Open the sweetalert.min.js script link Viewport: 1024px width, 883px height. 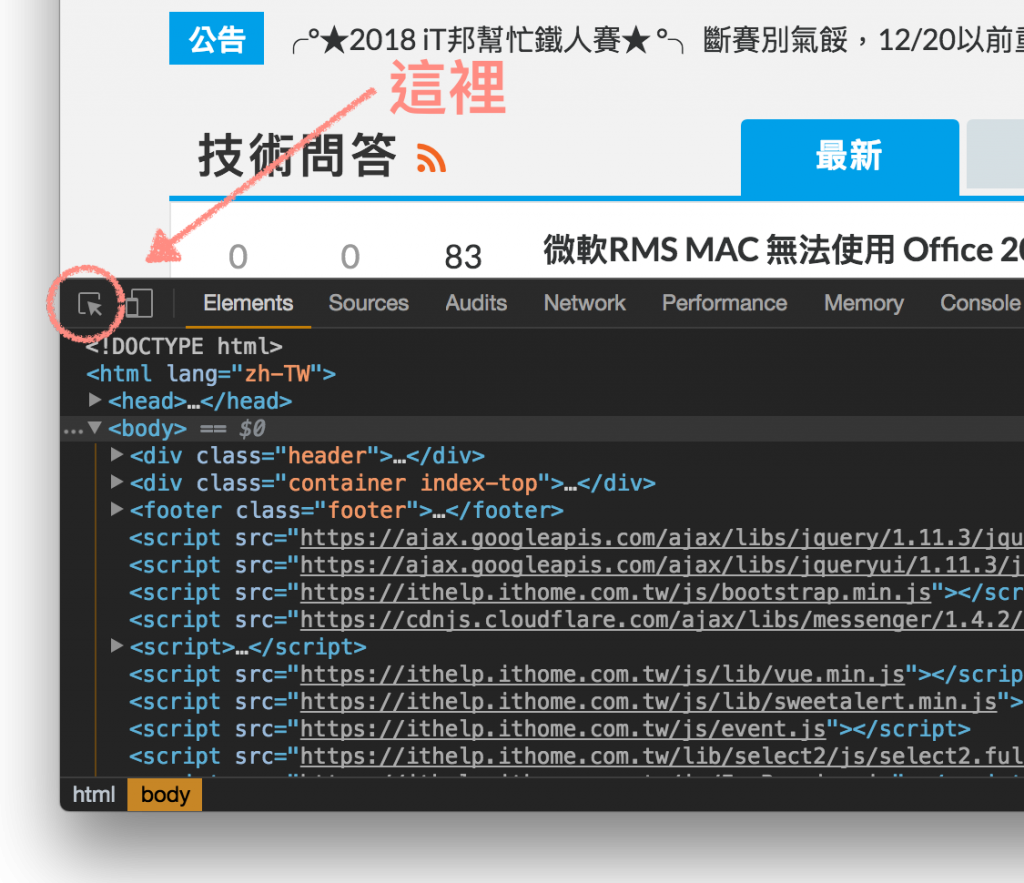tap(648, 701)
